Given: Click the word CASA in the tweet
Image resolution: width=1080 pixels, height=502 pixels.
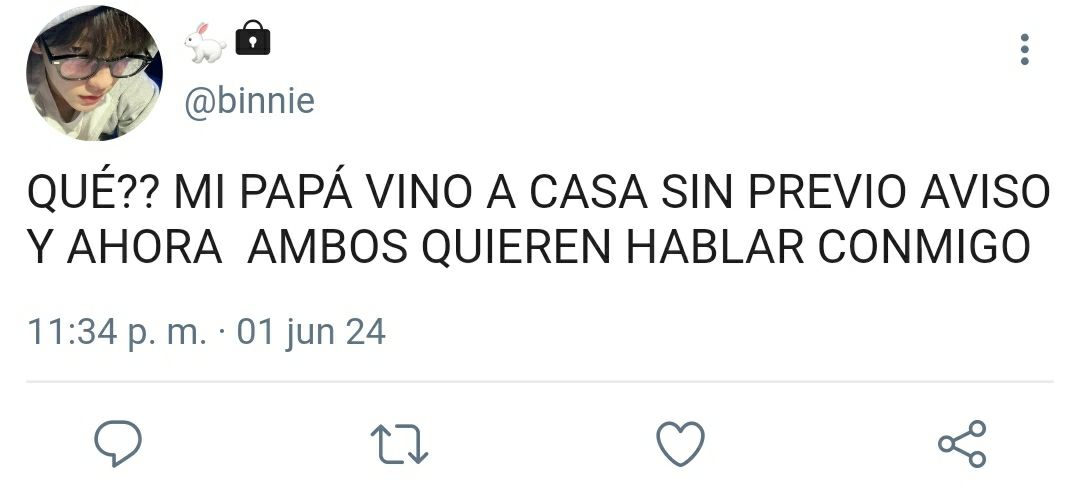Looking at the screenshot, I should (x=588, y=193).
